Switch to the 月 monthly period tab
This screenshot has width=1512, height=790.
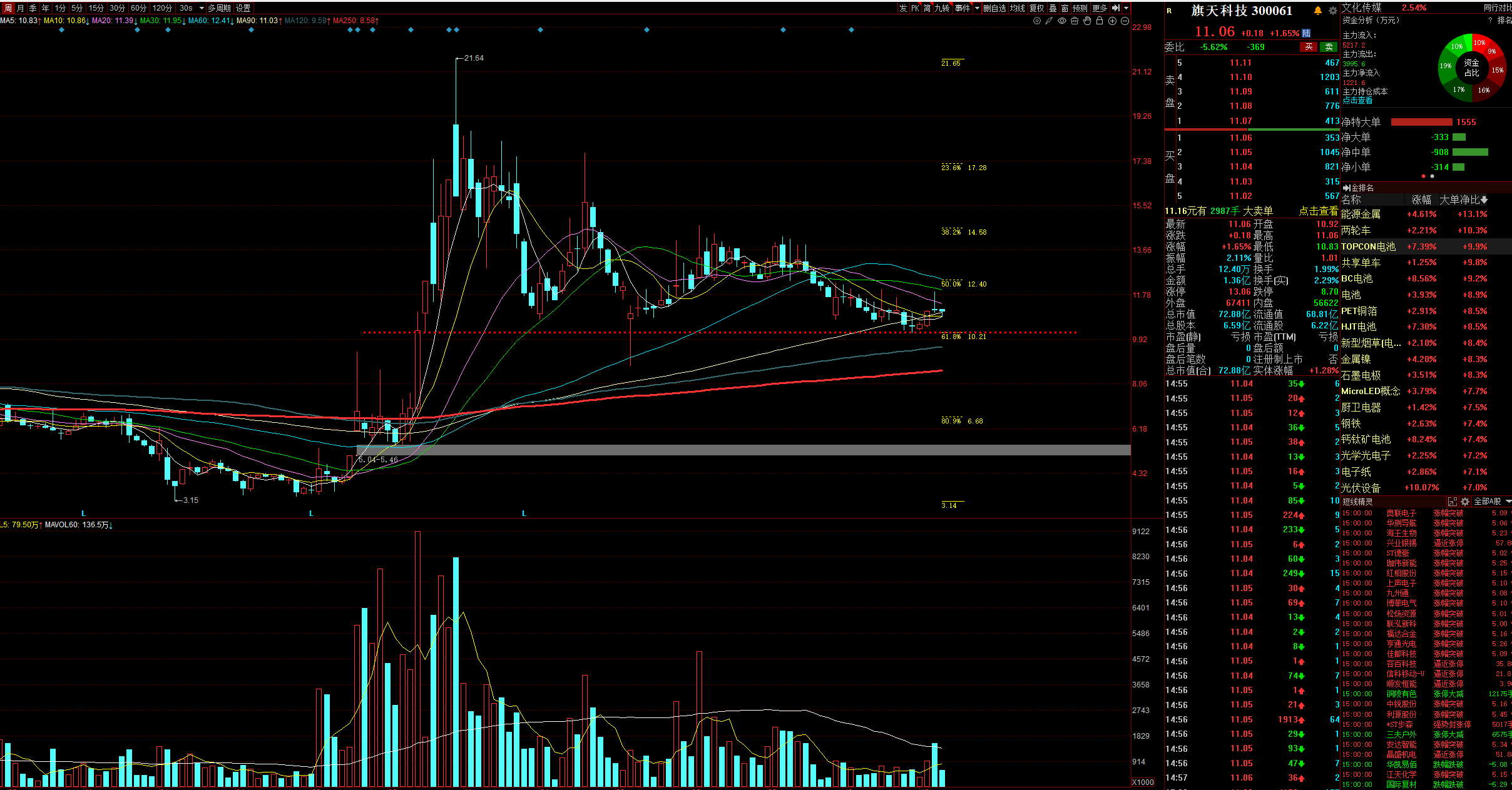tap(21, 8)
